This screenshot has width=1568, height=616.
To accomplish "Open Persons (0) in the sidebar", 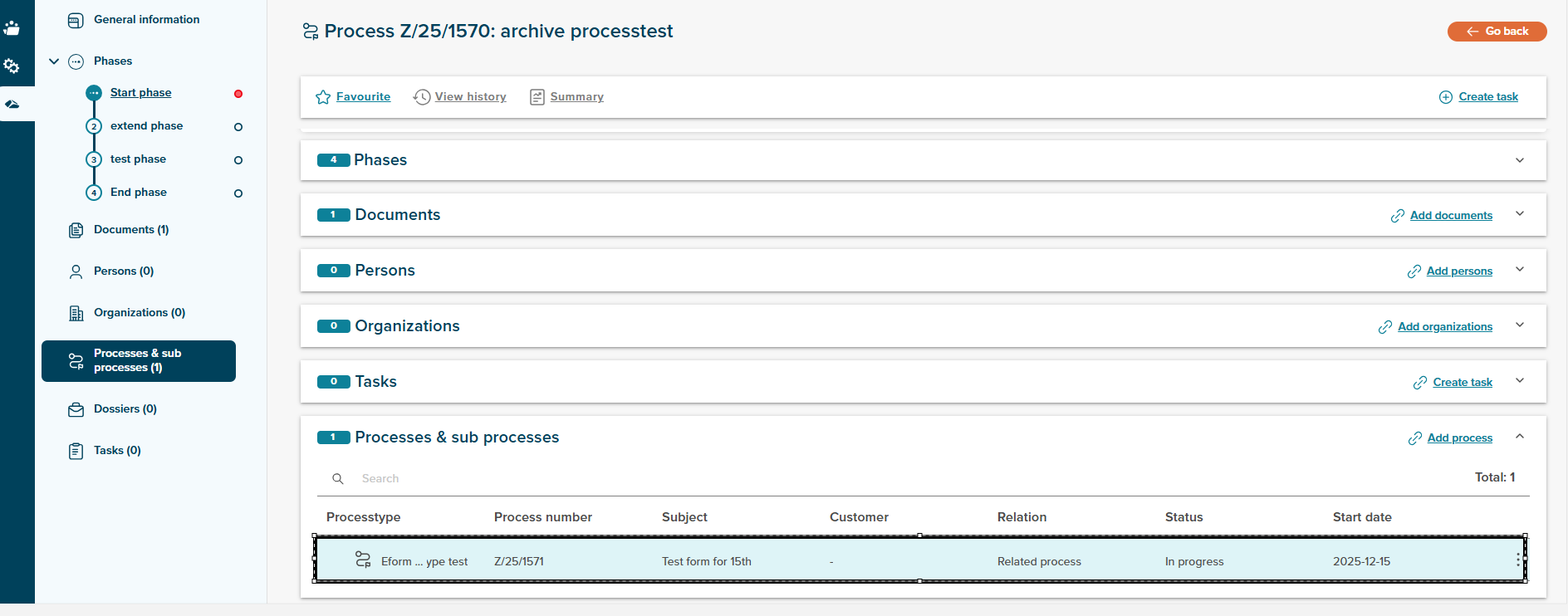I will click(124, 271).
